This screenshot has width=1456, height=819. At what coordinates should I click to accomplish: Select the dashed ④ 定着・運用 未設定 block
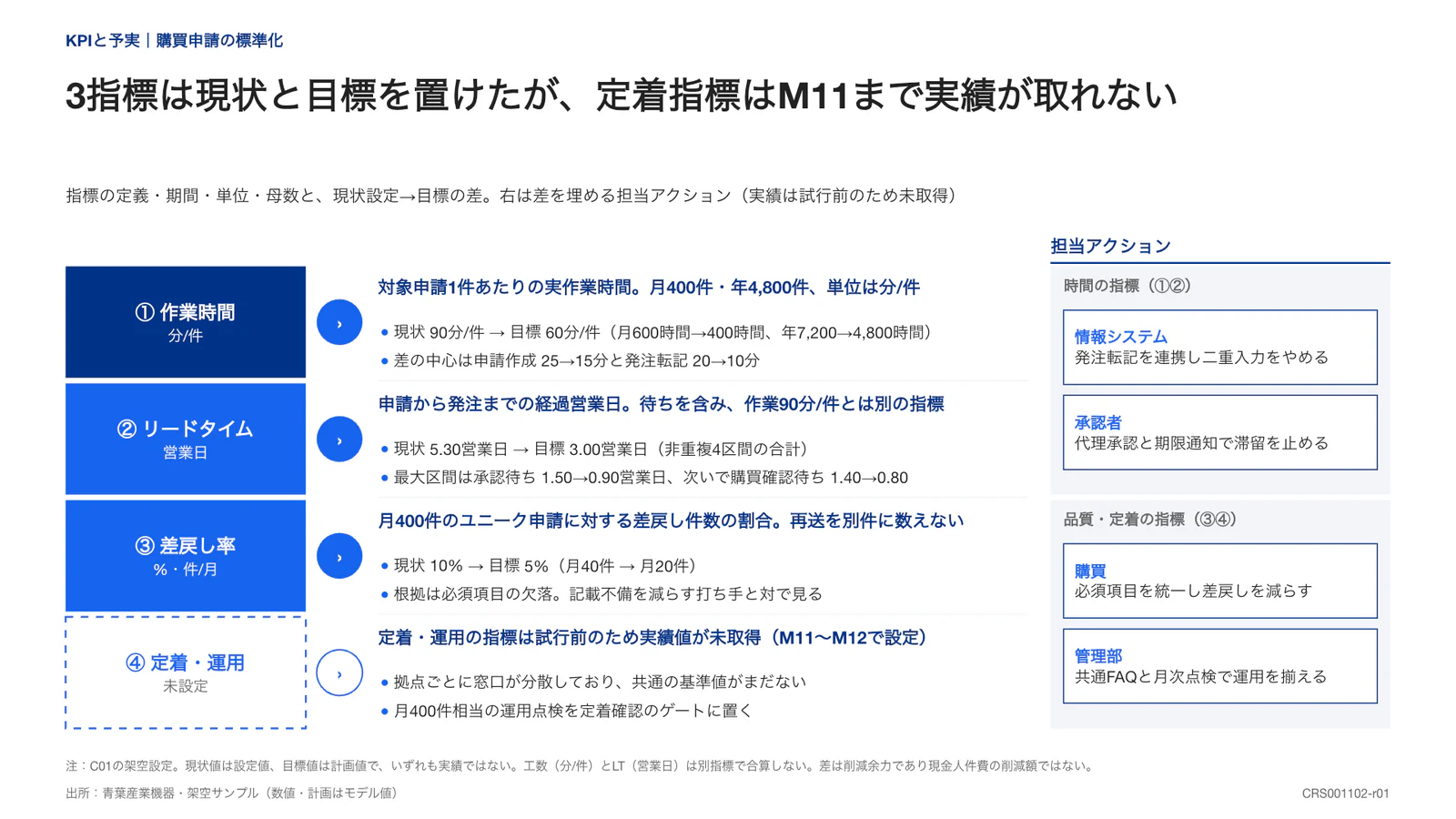click(186, 672)
